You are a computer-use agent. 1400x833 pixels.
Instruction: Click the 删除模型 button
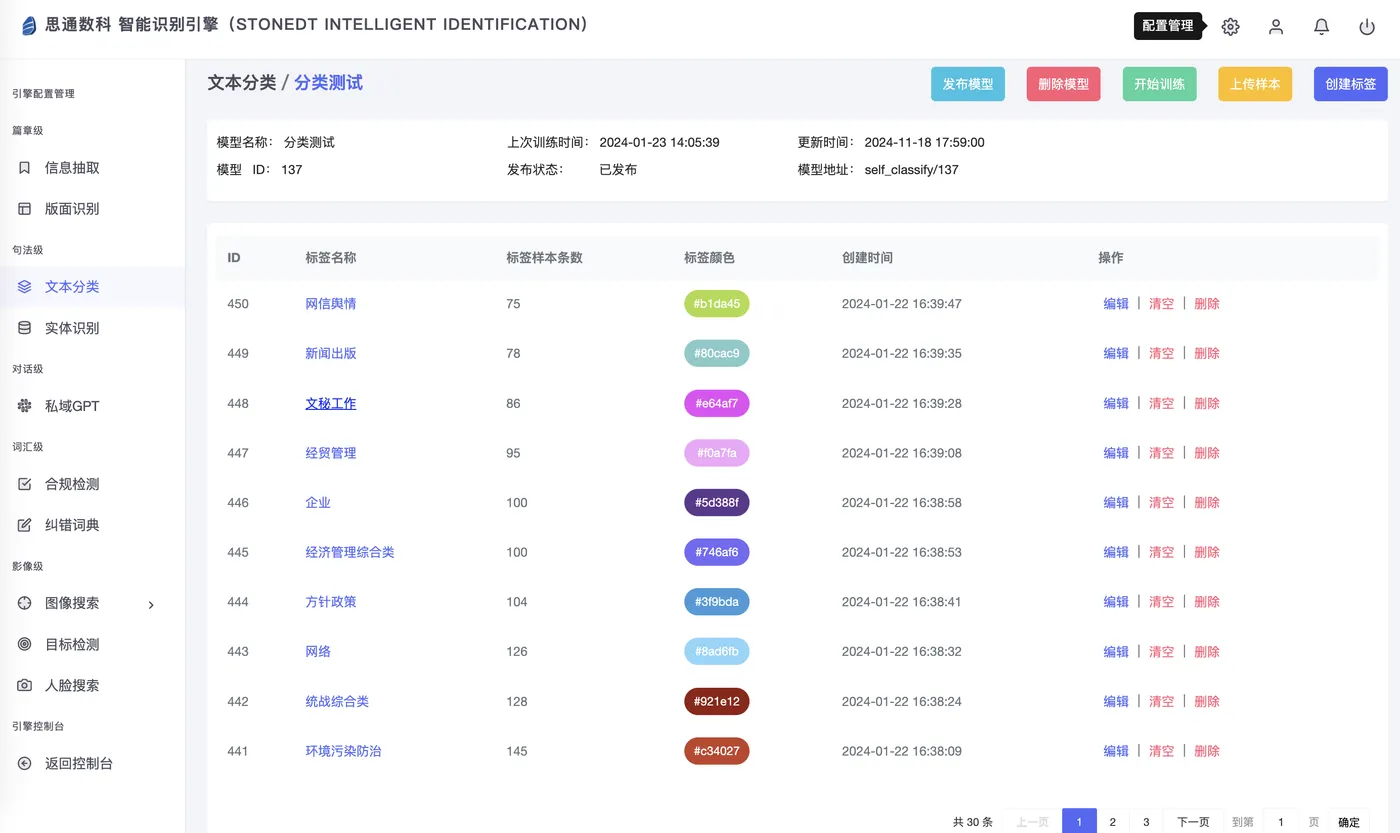1063,84
